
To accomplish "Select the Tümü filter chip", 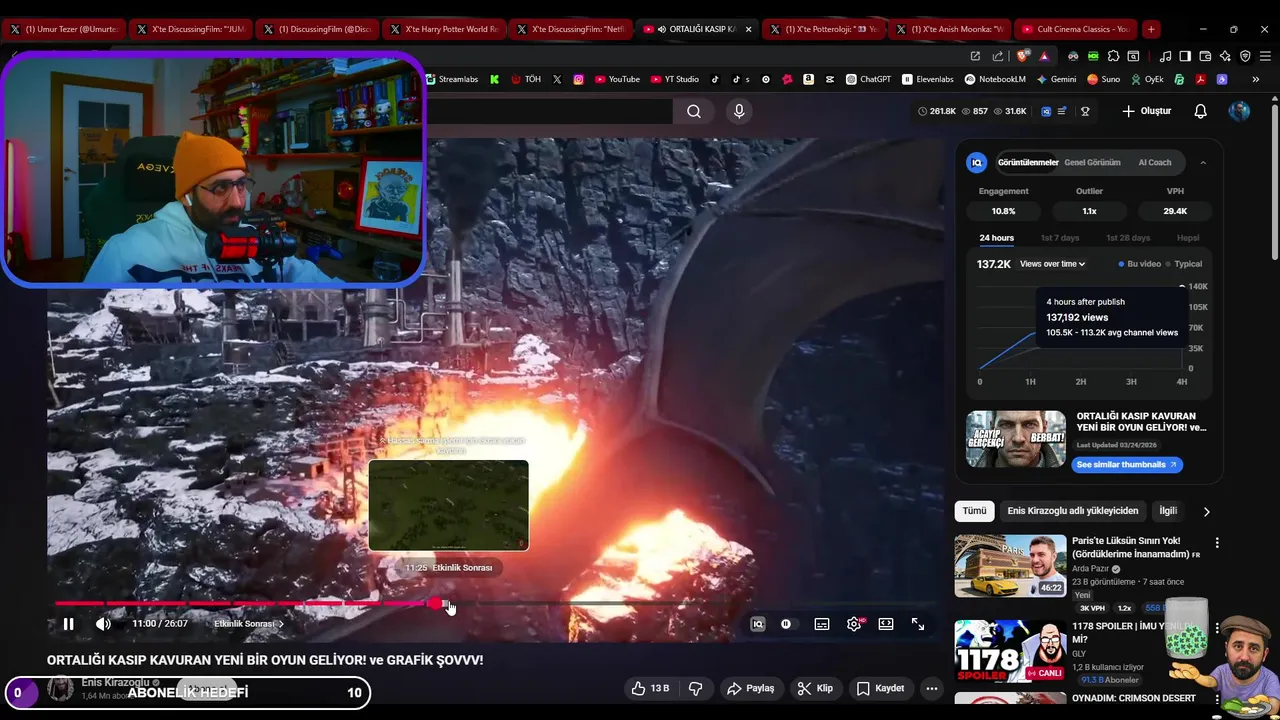I will [x=974, y=511].
